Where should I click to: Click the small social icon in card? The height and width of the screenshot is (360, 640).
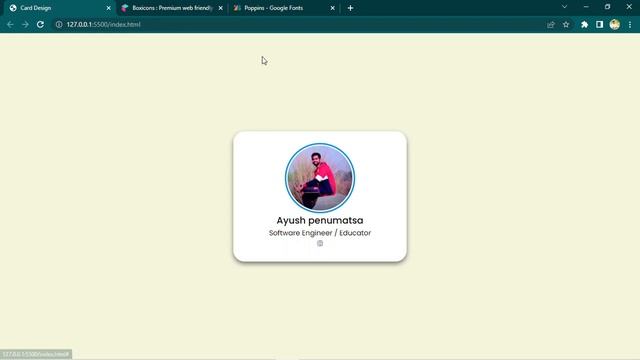pyautogui.click(x=320, y=243)
